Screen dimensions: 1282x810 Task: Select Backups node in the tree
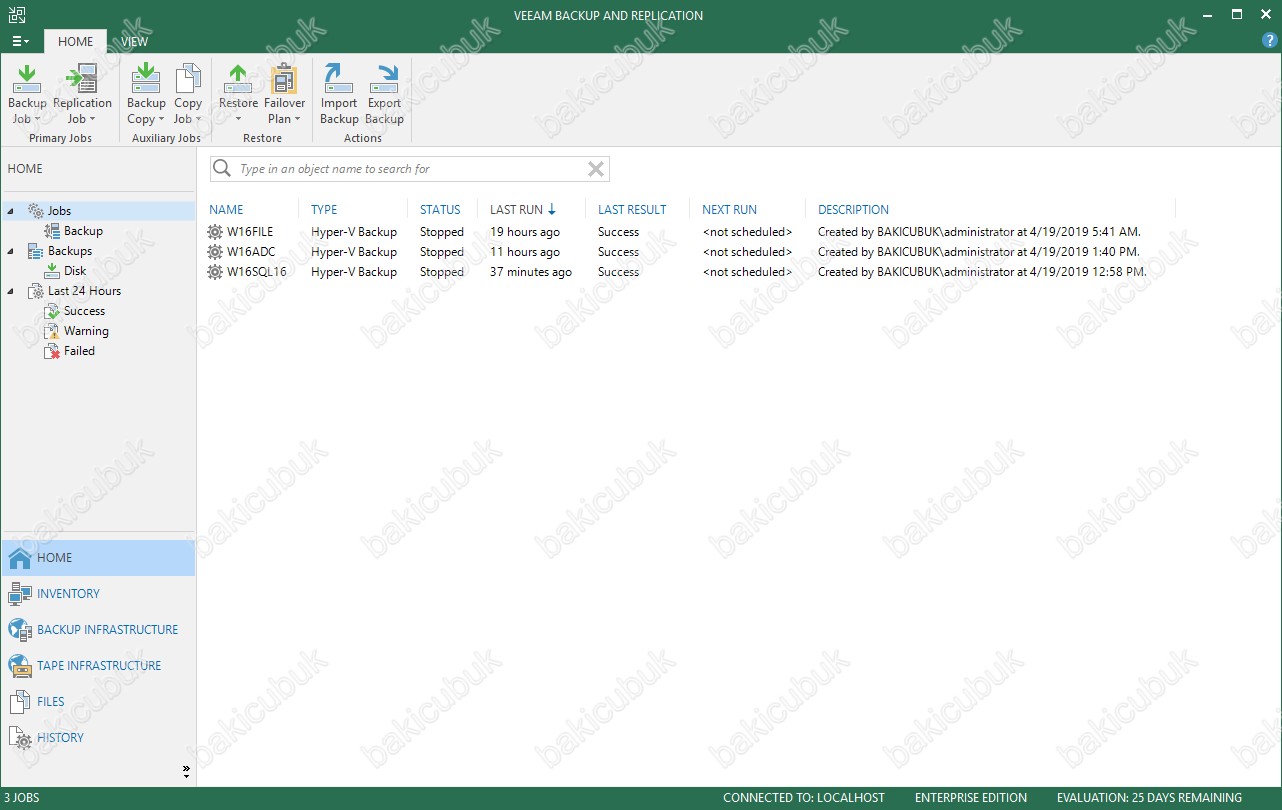tap(70, 251)
